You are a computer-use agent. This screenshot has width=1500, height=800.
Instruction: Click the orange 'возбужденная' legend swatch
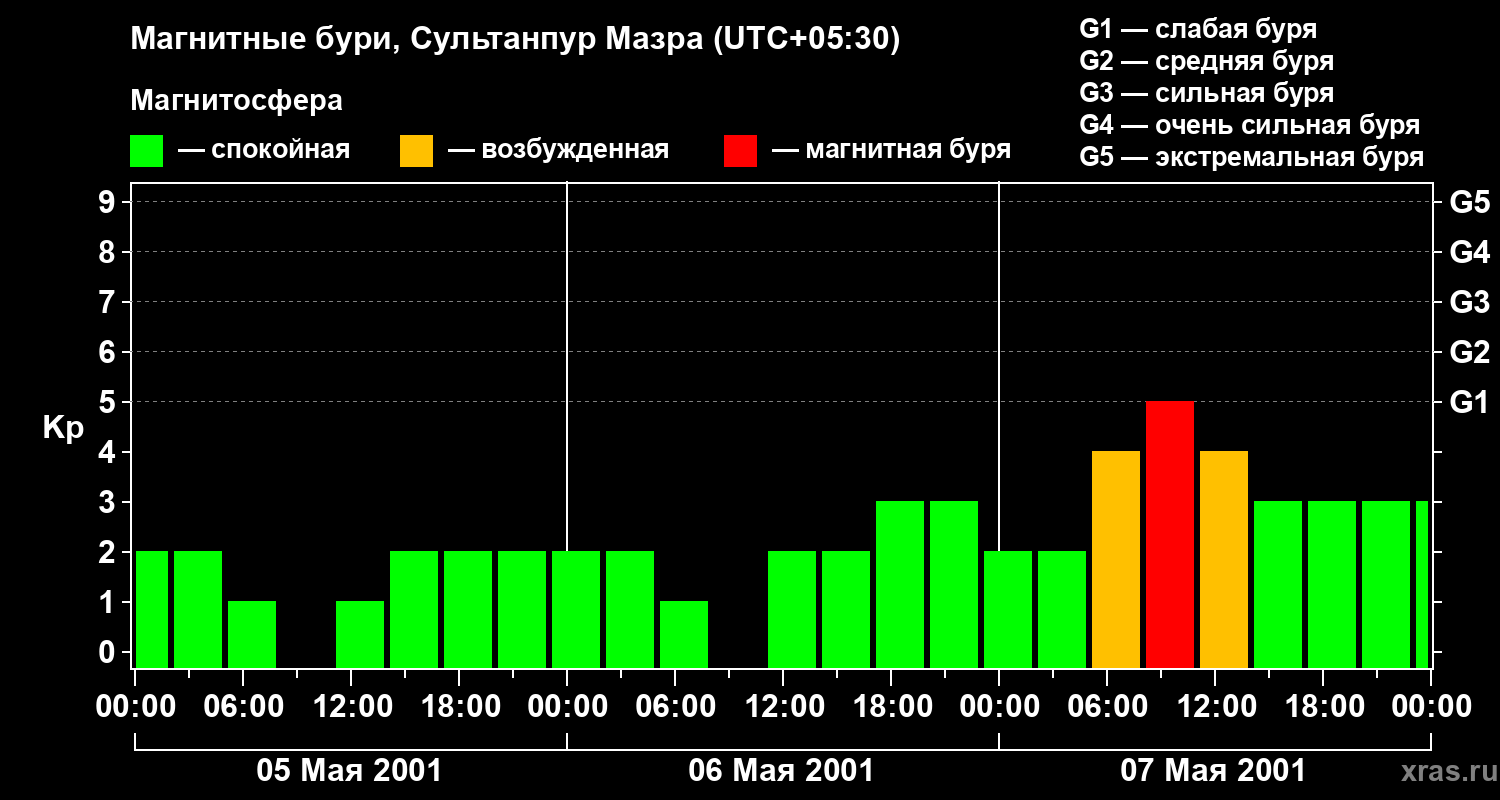click(416, 151)
